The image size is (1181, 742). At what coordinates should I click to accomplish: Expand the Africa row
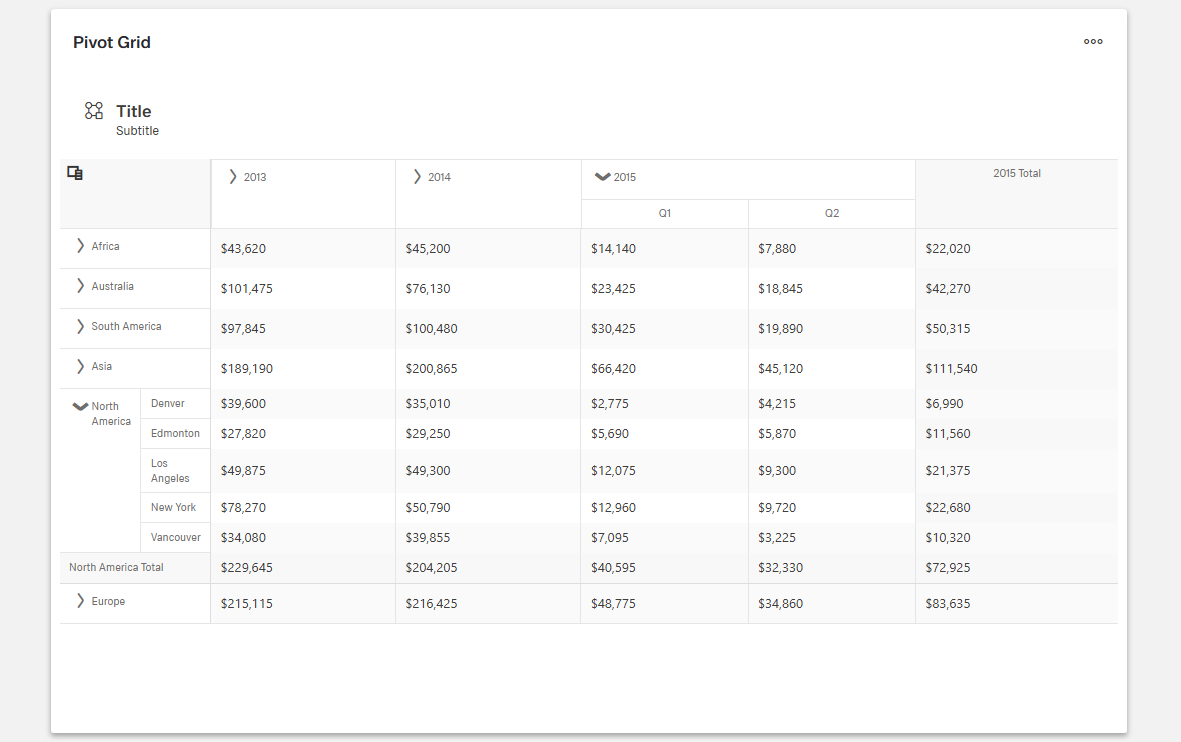[x=81, y=246]
